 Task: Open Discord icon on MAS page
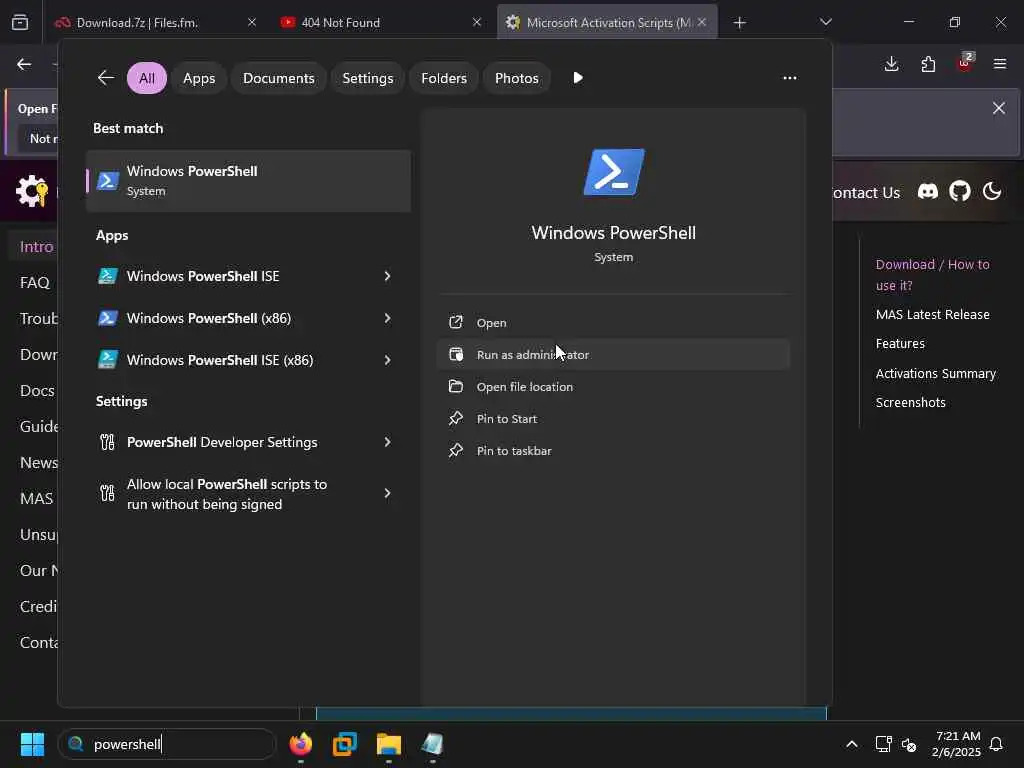pyautogui.click(x=927, y=191)
